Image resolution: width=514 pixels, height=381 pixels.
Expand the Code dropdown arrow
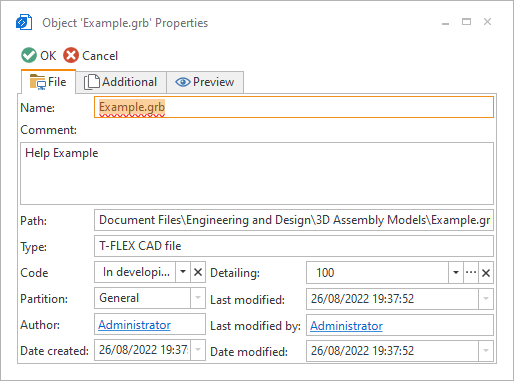coord(183,272)
